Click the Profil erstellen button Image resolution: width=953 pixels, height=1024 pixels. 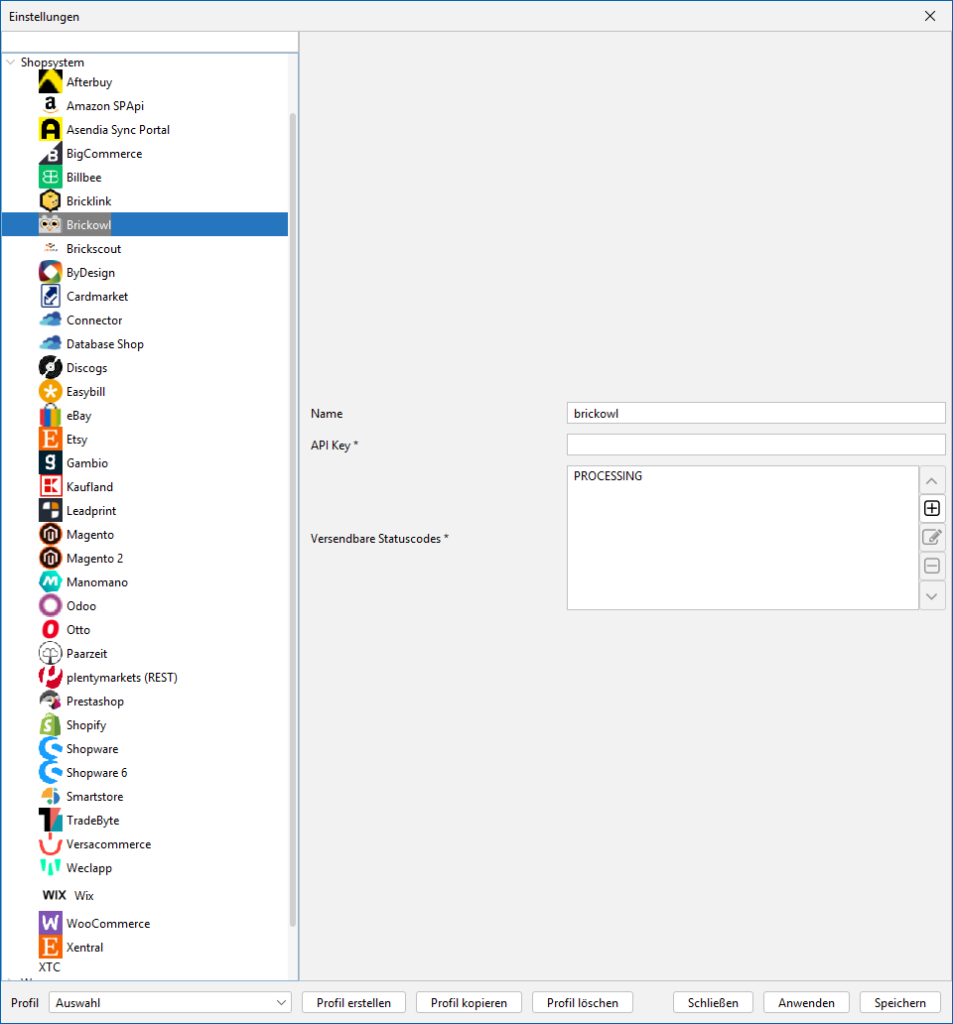(x=354, y=1002)
